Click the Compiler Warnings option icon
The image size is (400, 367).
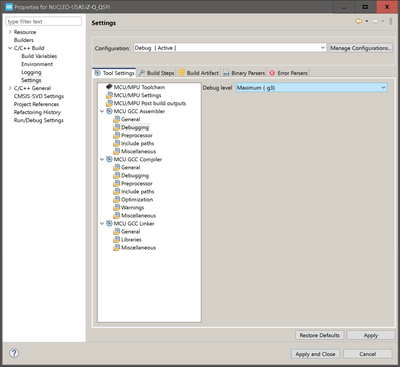point(116,207)
